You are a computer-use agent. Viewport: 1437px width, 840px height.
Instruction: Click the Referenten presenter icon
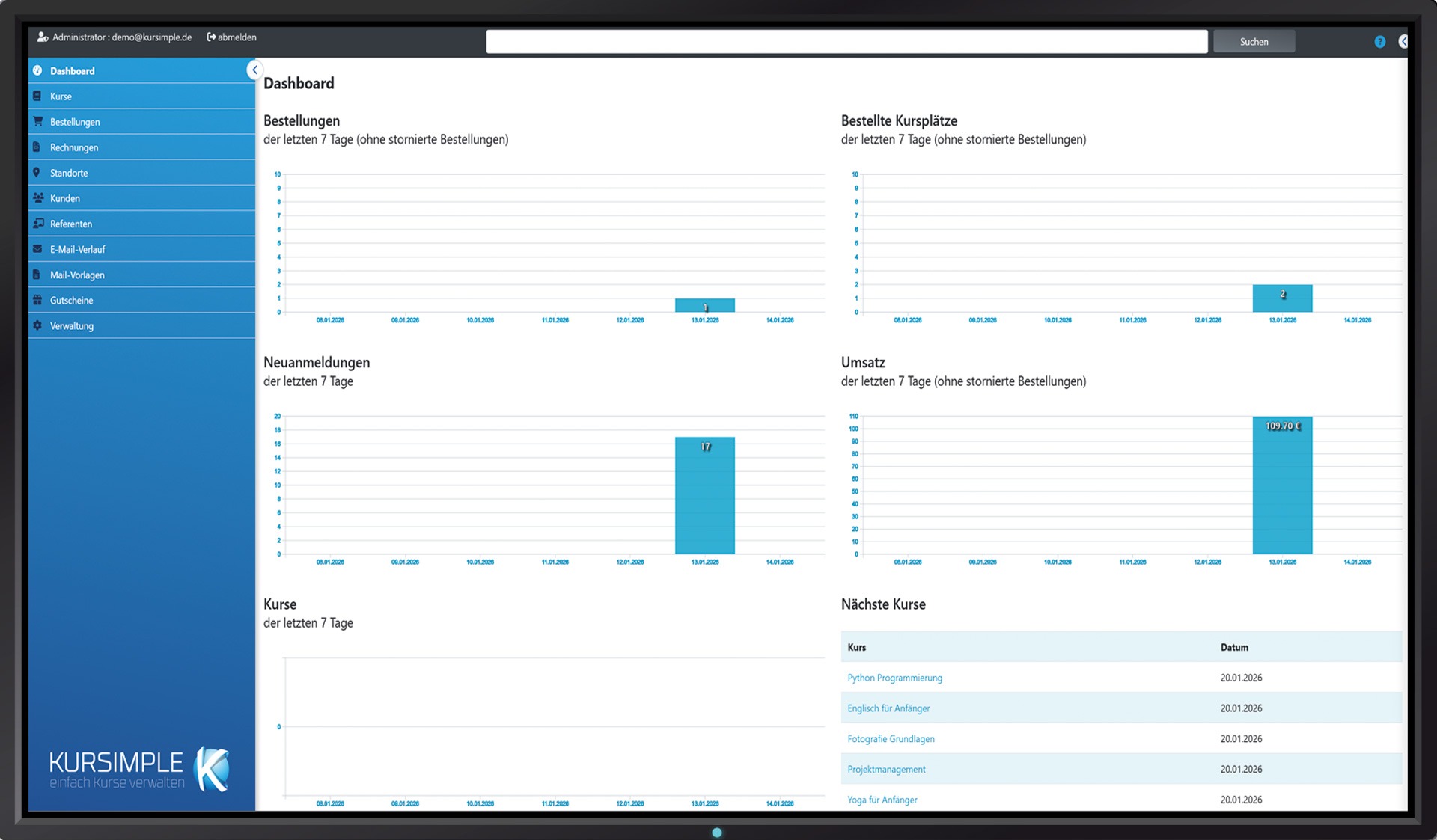(x=37, y=224)
